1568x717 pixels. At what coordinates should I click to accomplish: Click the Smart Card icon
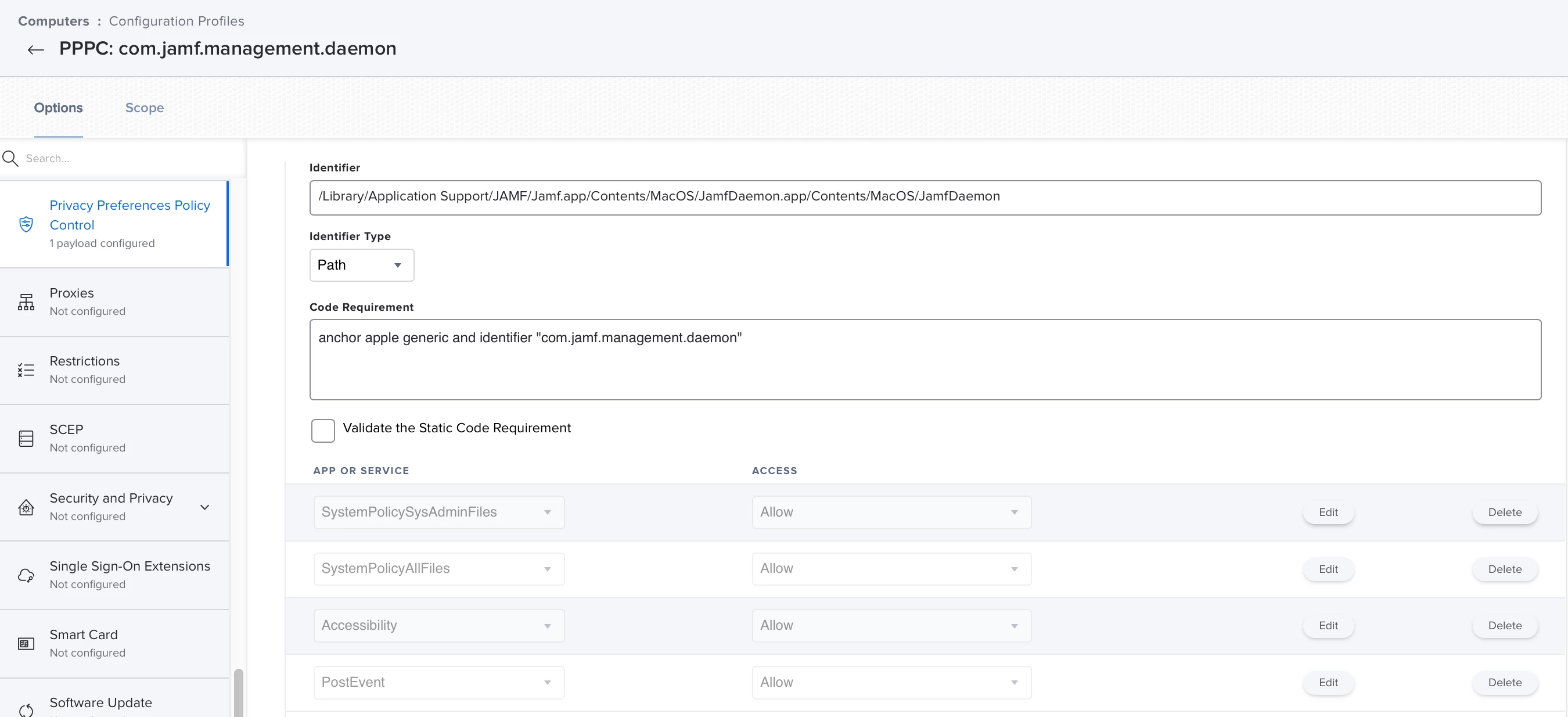[26, 643]
